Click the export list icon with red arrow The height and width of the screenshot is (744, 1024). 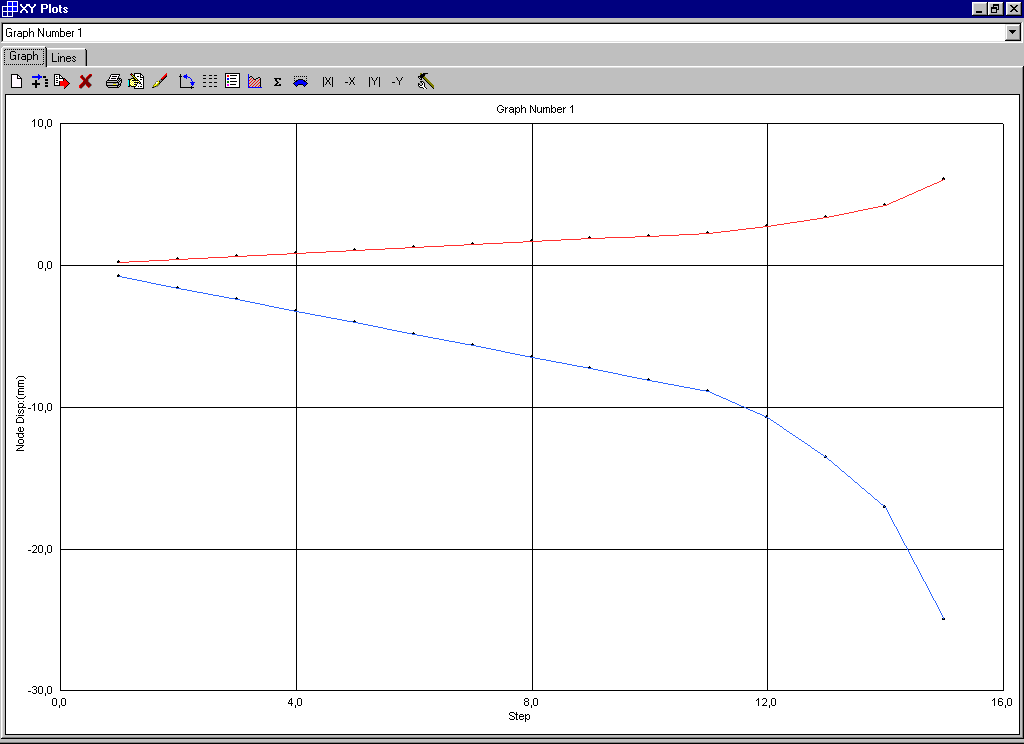tap(62, 81)
